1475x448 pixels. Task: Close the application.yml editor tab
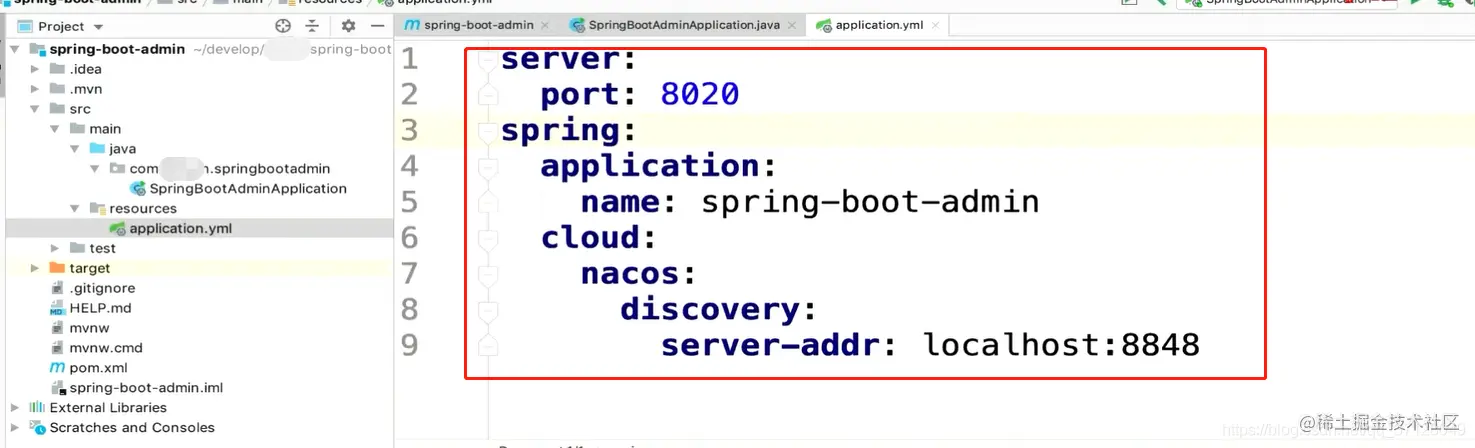click(934, 25)
